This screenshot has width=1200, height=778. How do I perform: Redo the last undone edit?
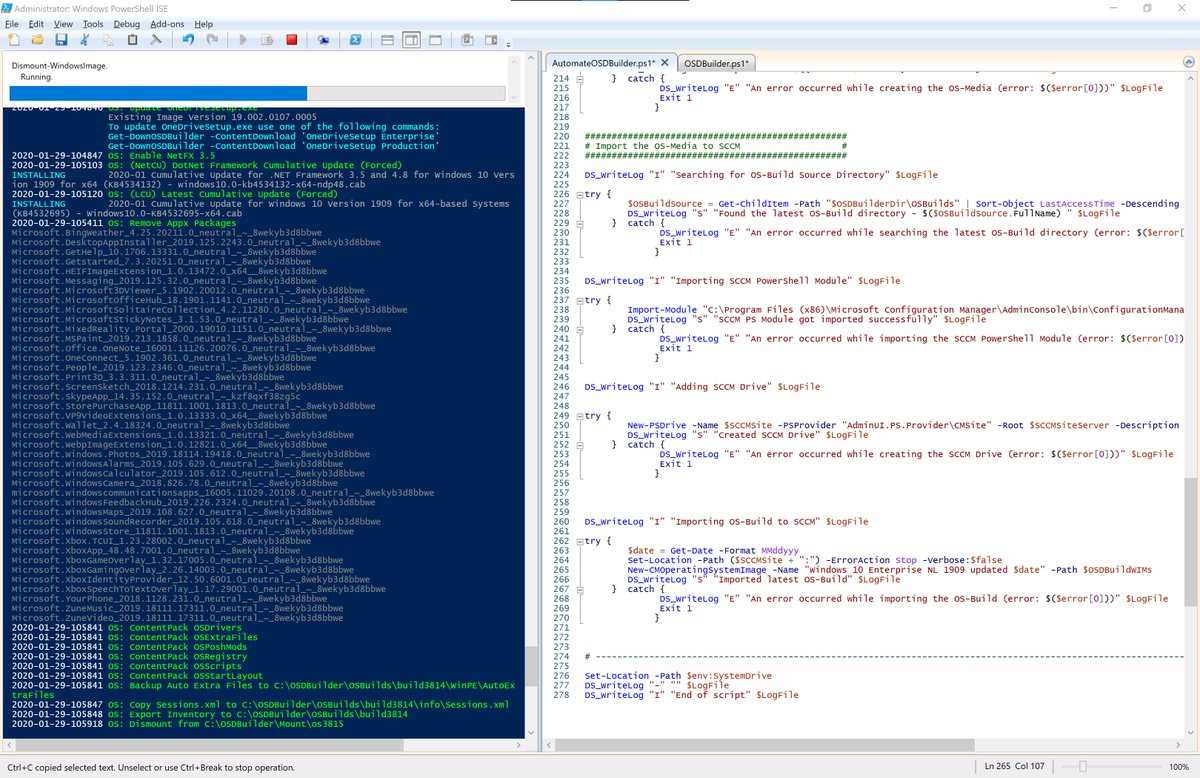[x=212, y=40]
